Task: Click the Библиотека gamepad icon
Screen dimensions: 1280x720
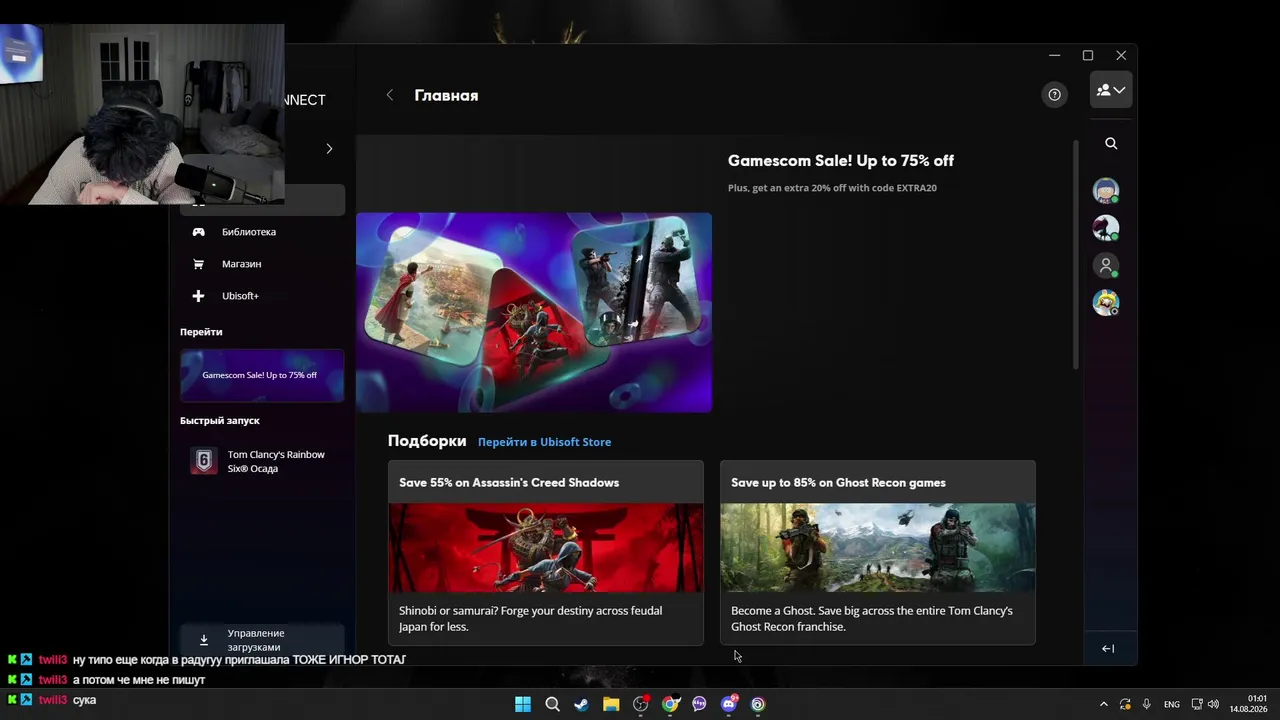Action: tap(198, 232)
